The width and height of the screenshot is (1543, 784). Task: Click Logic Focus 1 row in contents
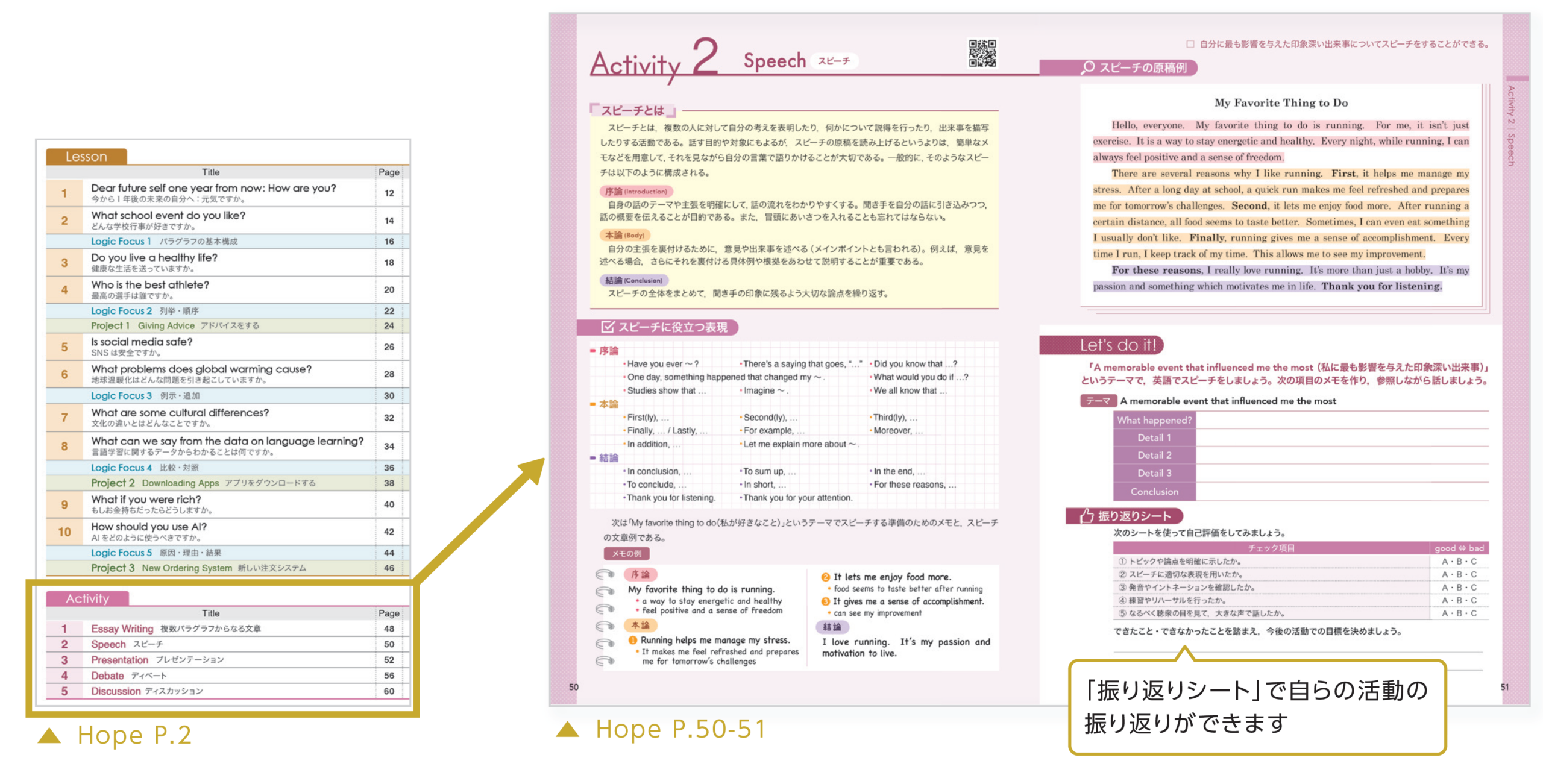click(121, 241)
